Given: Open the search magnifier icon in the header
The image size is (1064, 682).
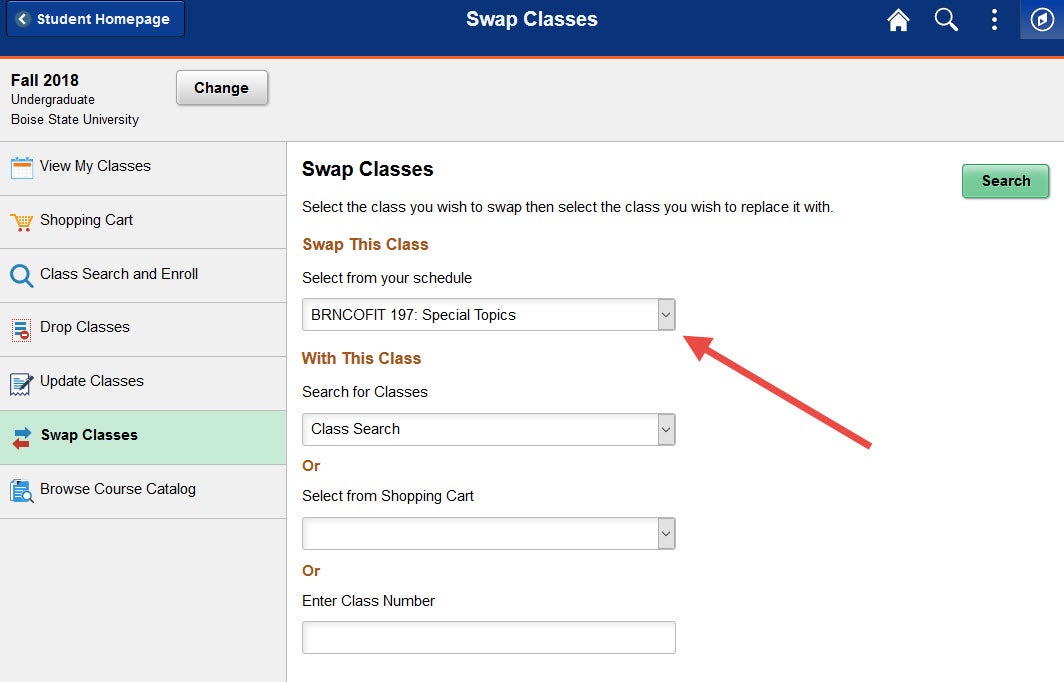Looking at the screenshot, I should tap(946, 20).
